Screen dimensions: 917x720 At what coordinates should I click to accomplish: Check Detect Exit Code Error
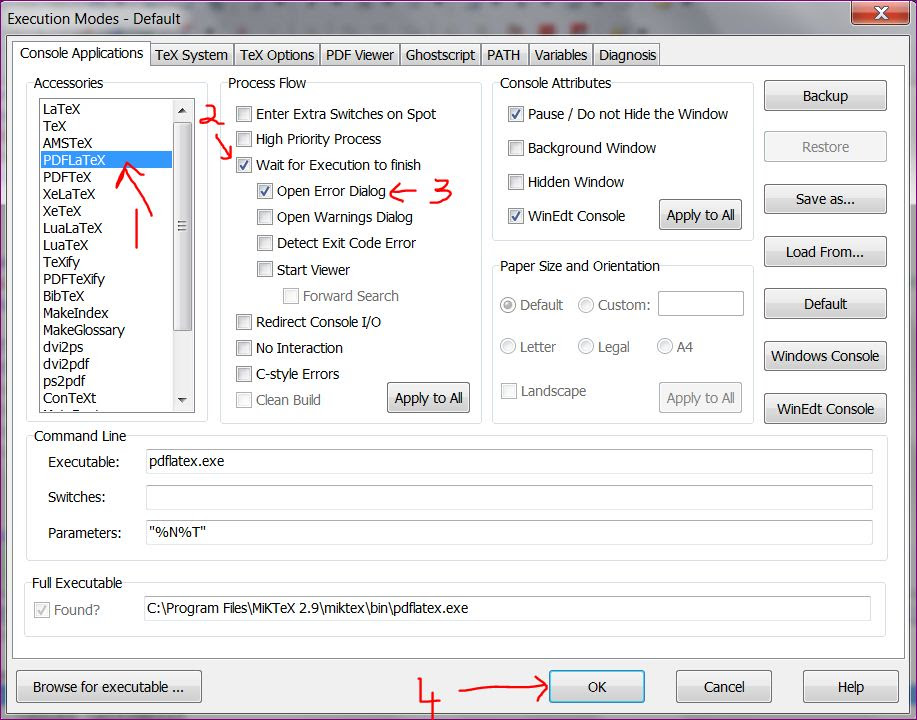coord(265,243)
